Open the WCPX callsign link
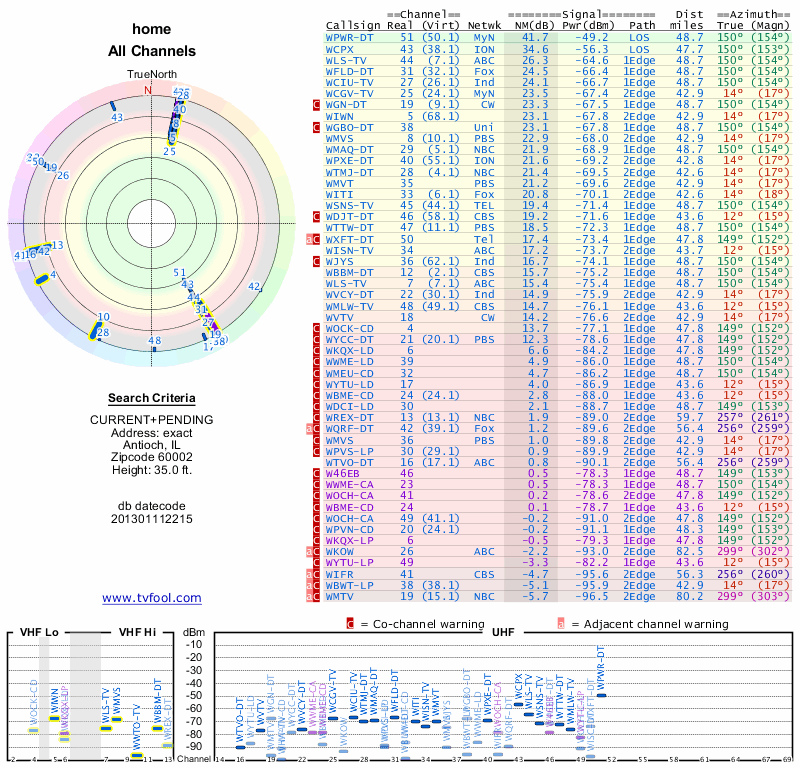Image resolution: width=800 pixels, height=768 pixels. pos(340,49)
